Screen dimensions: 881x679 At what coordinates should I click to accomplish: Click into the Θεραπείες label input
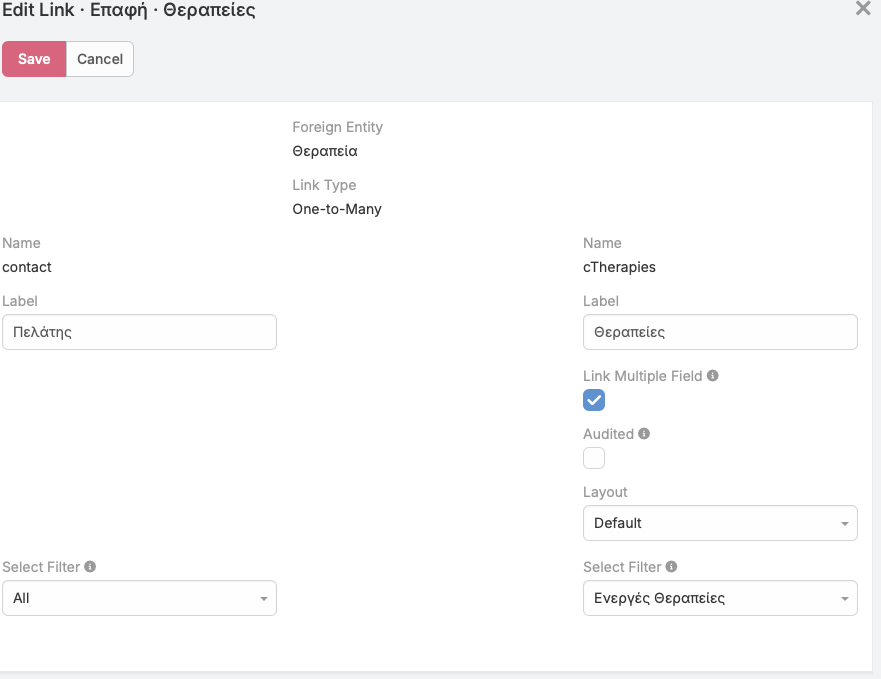pos(719,332)
